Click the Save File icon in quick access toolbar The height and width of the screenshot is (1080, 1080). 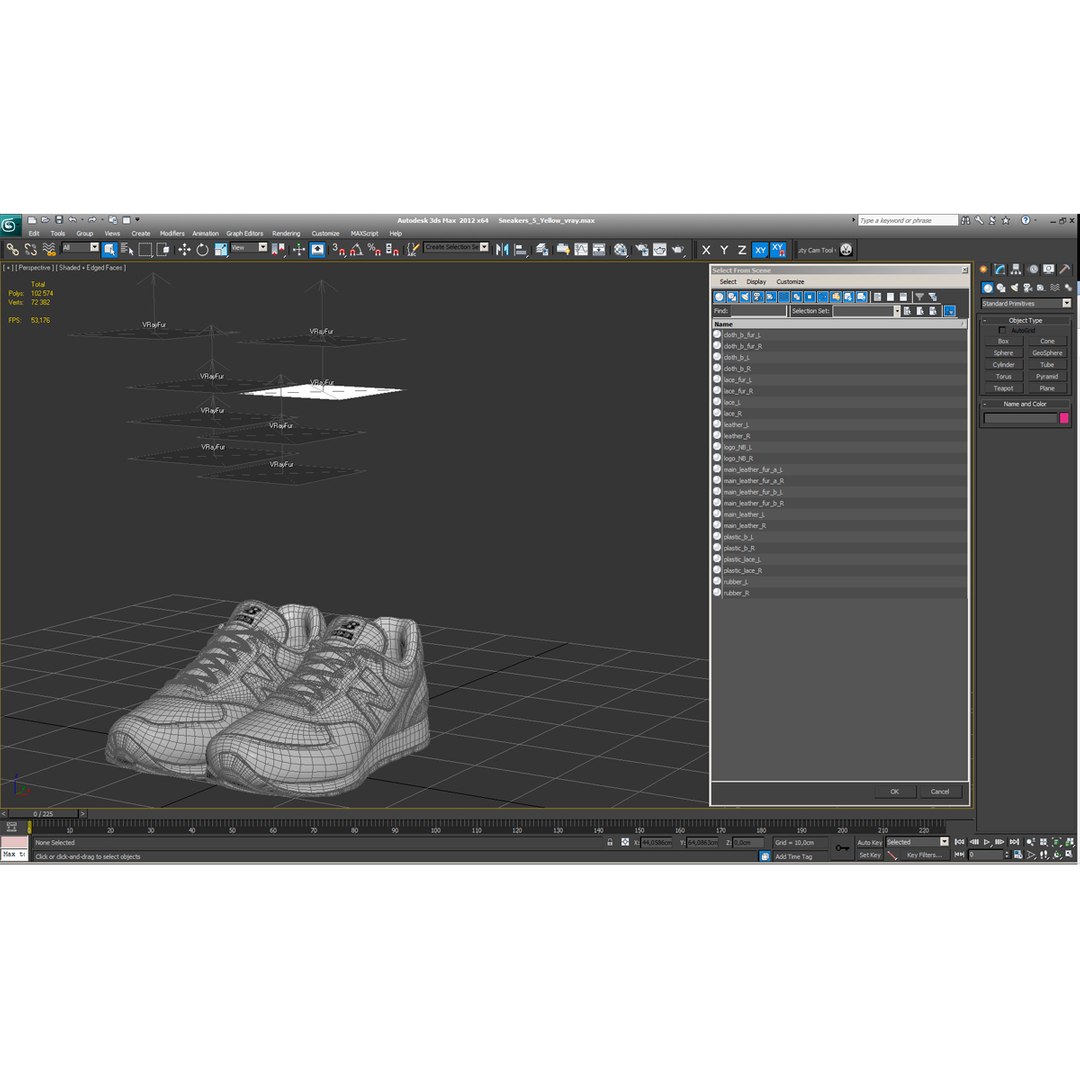tap(59, 220)
